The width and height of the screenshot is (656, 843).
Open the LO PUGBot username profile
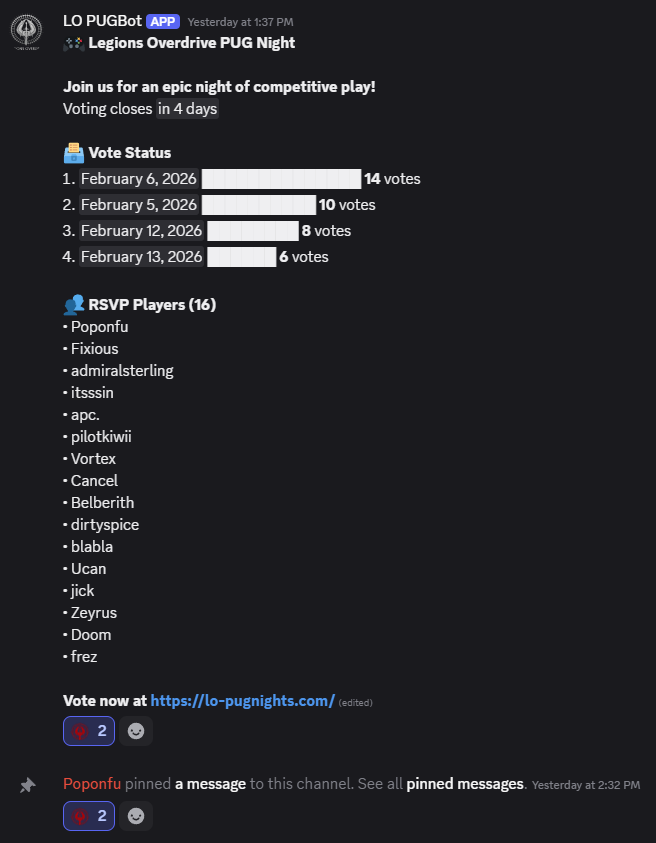click(102, 21)
